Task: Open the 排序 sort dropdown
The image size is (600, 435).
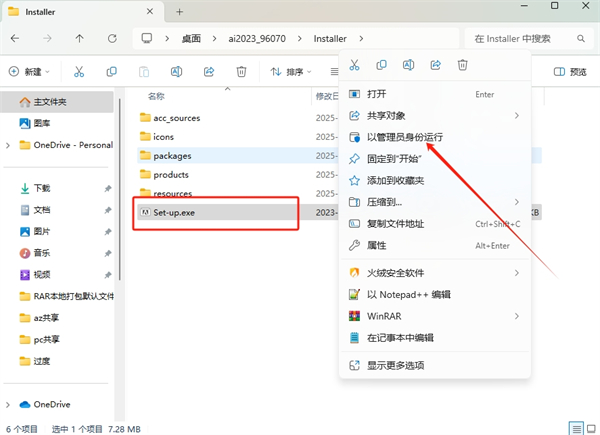Action: pos(291,72)
